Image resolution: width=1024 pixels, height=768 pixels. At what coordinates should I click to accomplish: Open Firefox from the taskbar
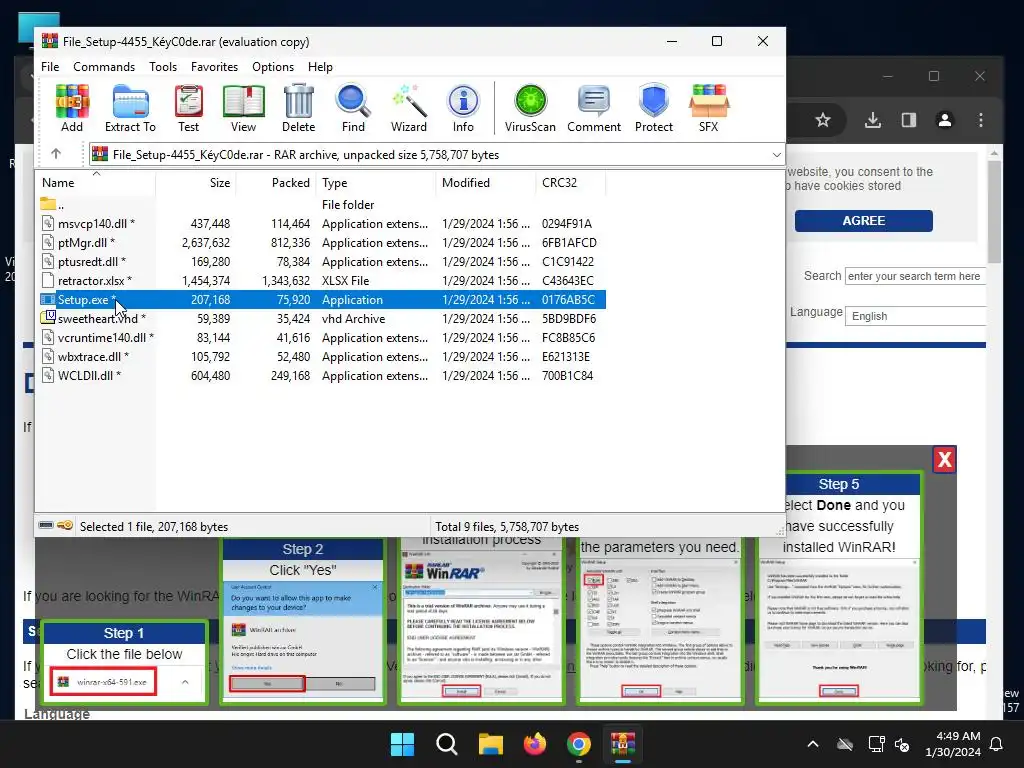pos(535,744)
